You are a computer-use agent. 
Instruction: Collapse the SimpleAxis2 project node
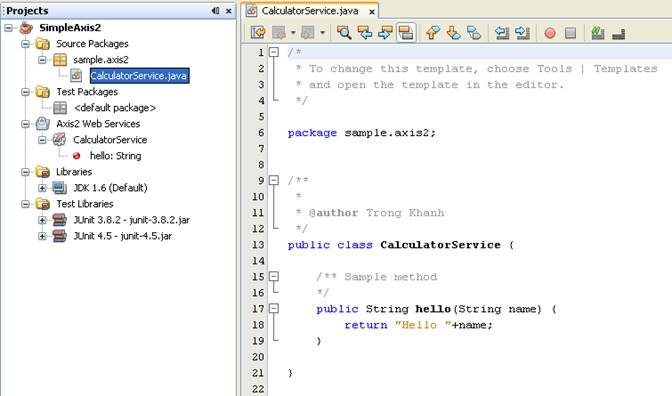tap(8, 28)
